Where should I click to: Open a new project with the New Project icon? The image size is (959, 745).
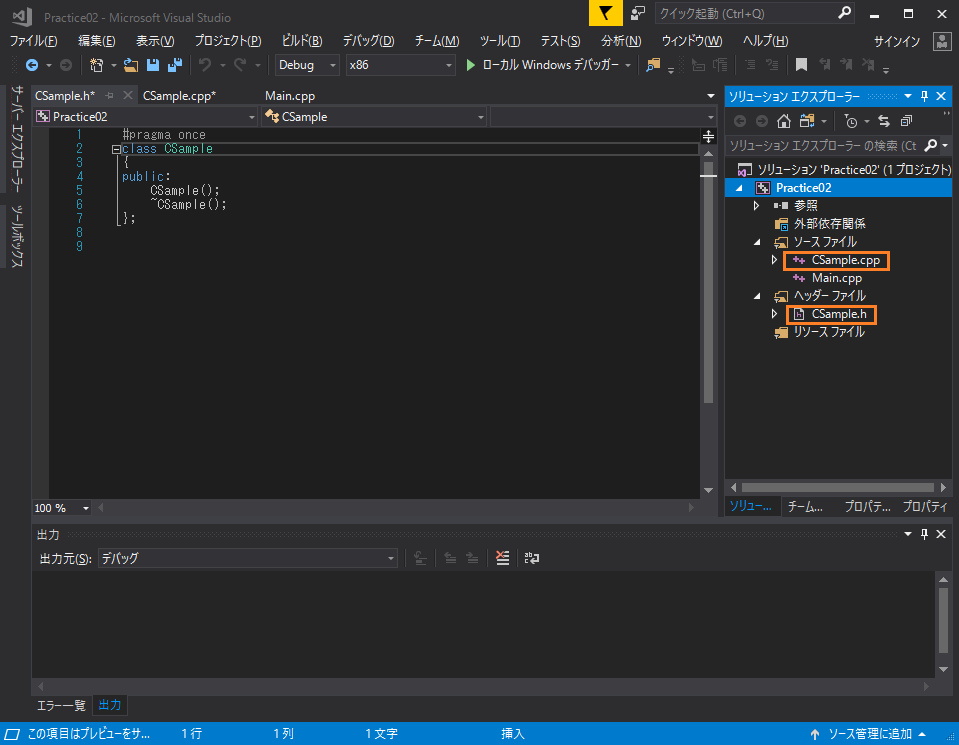[x=95, y=66]
